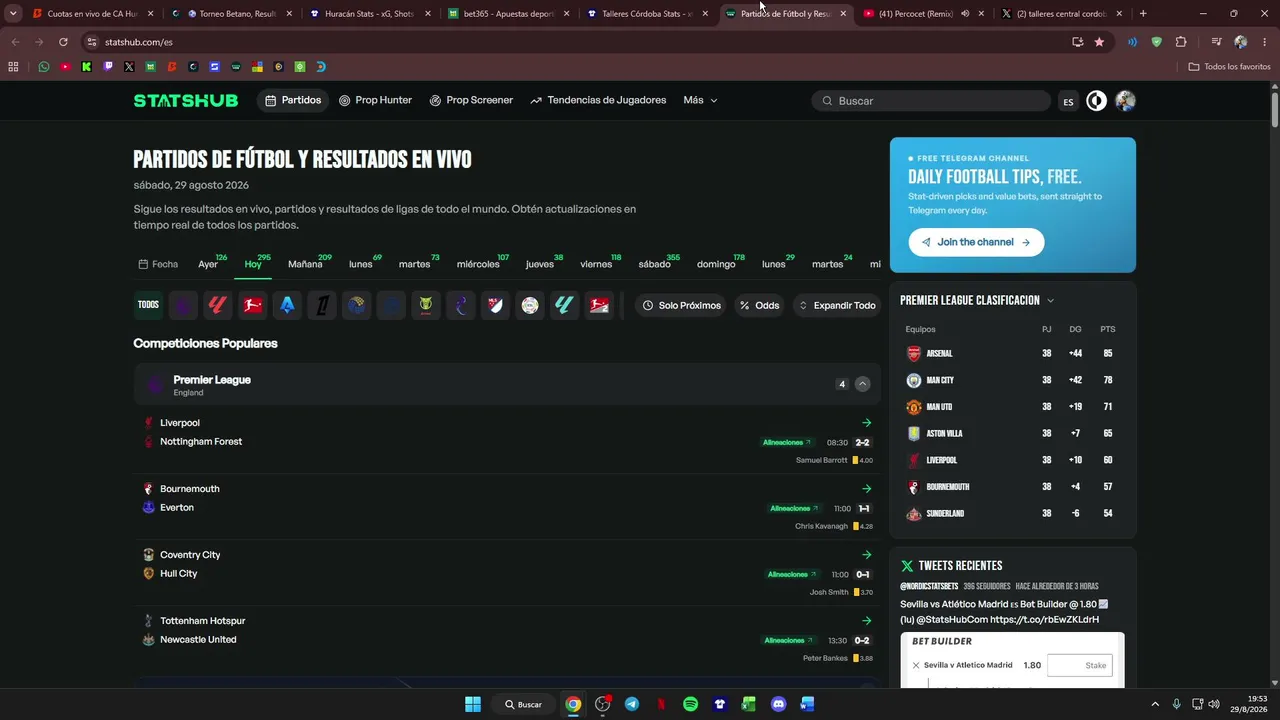The image size is (1280, 720).
Task: Show hidden system tray icons
Action: (x=1155, y=704)
